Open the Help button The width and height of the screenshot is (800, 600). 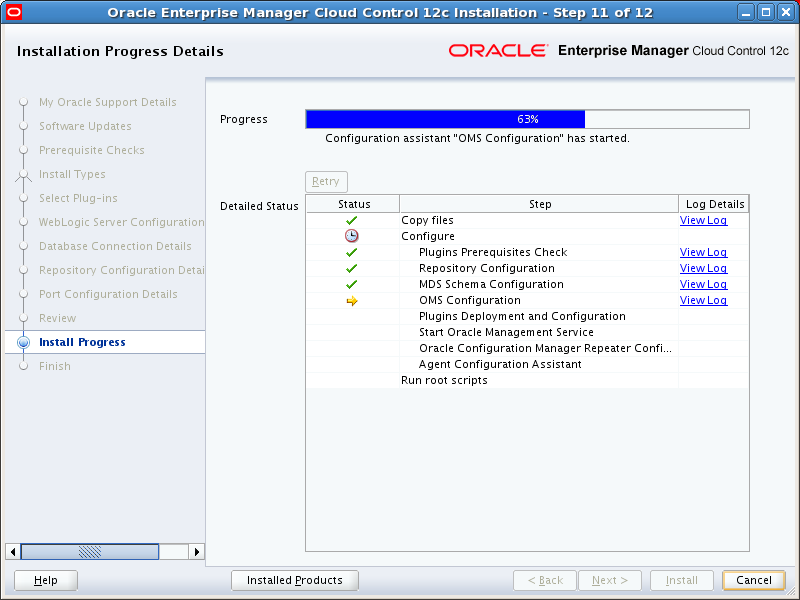click(x=46, y=581)
